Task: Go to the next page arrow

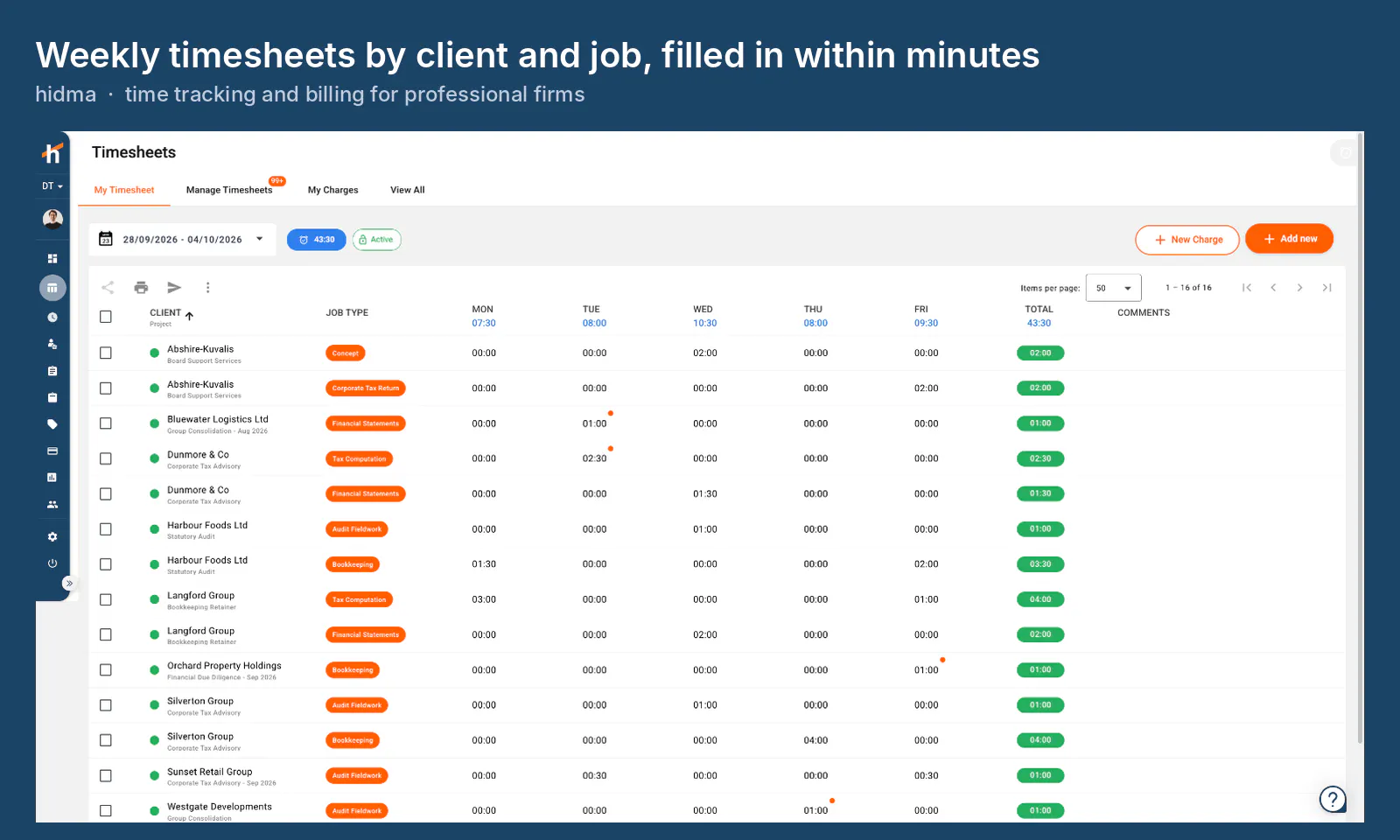Action: coord(1300,288)
